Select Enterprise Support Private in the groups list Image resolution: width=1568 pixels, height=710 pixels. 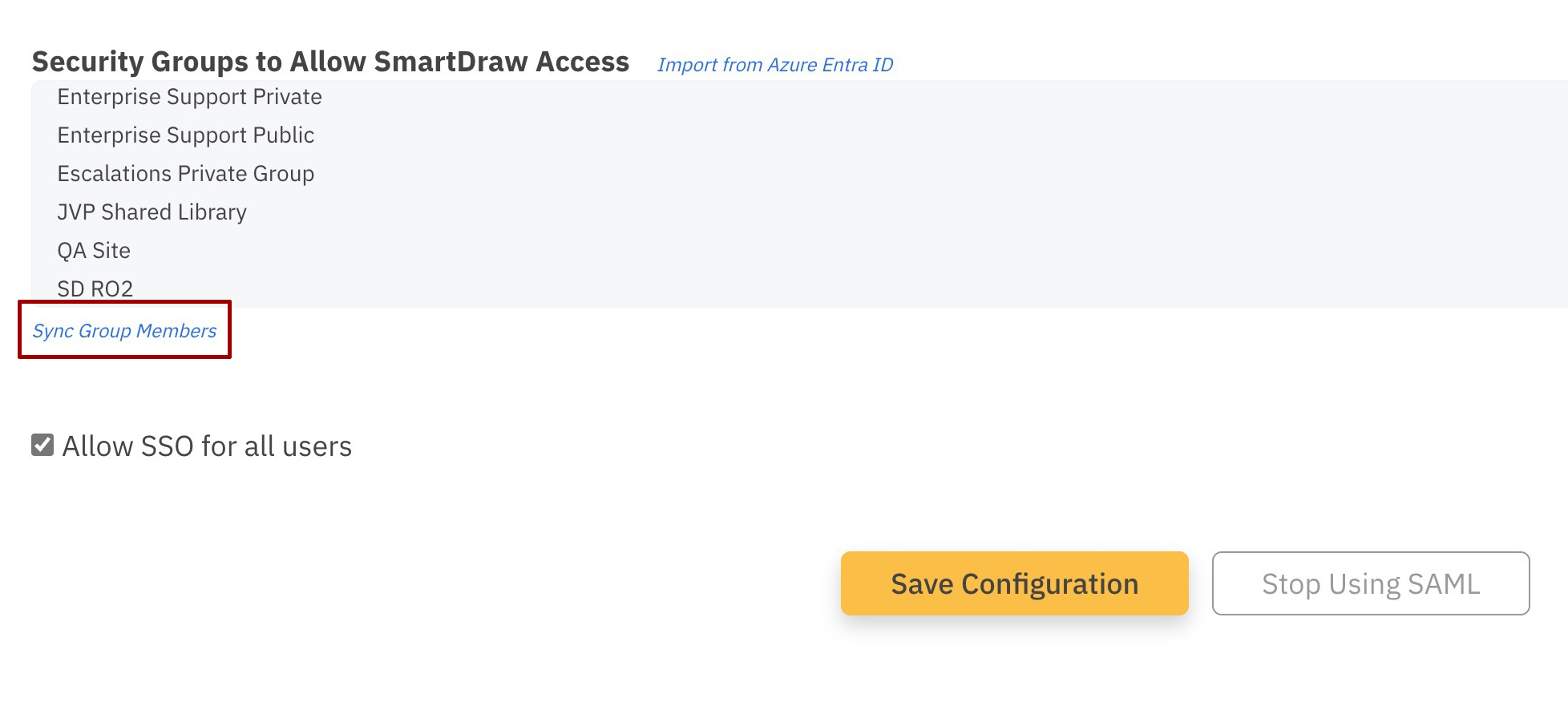(x=189, y=97)
